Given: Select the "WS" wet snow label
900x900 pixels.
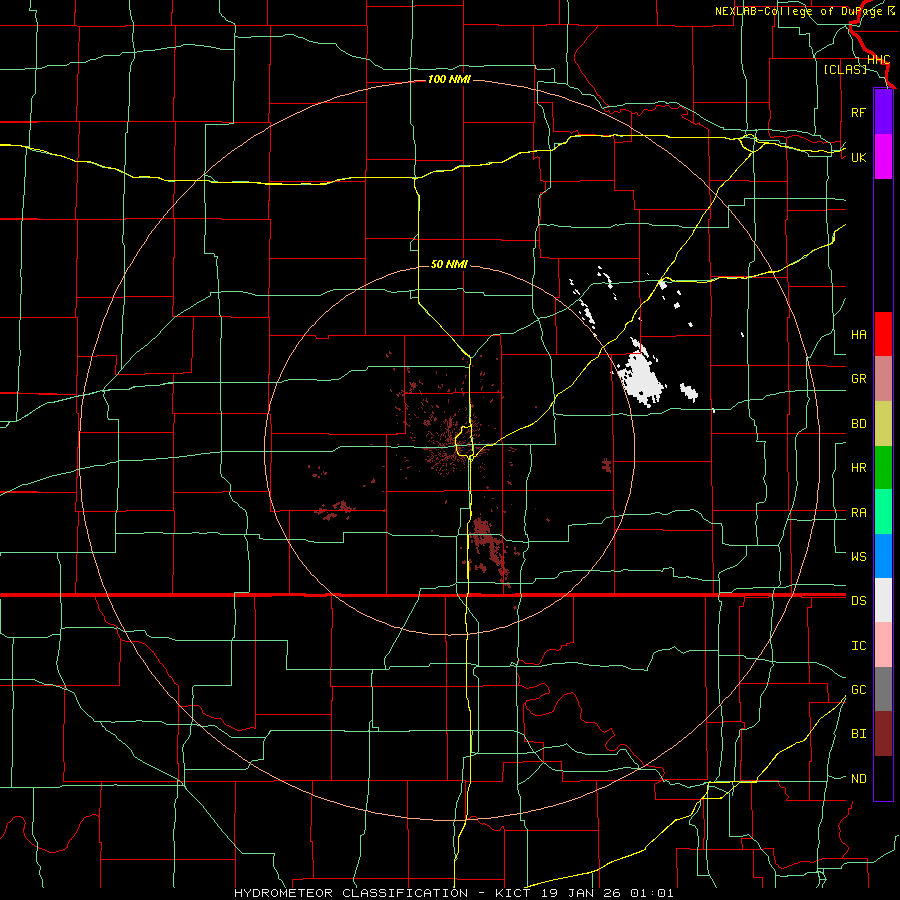Looking at the screenshot, I should [858, 556].
